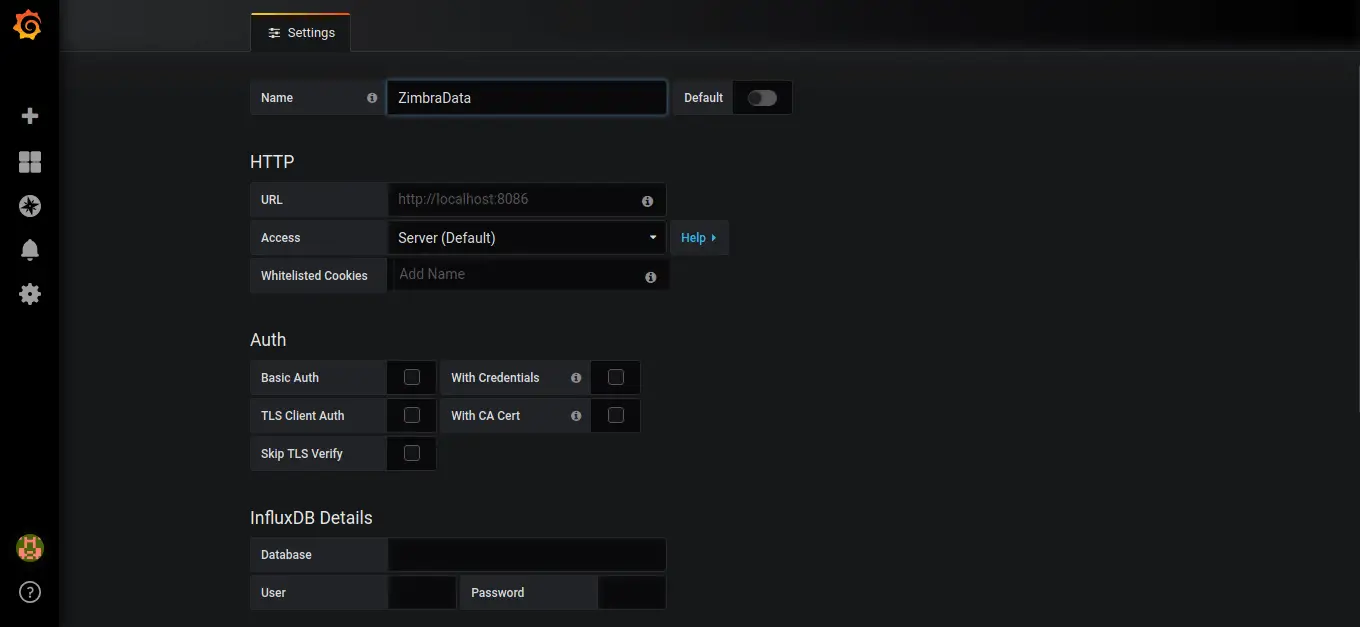Check the With Credentials checkbox
The image size is (1360, 627).
tap(615, 377)
